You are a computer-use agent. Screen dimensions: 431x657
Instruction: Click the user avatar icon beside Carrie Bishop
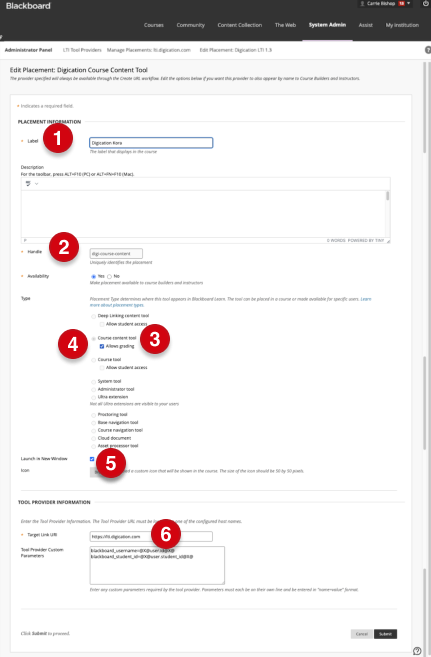(x=362, y=3)
